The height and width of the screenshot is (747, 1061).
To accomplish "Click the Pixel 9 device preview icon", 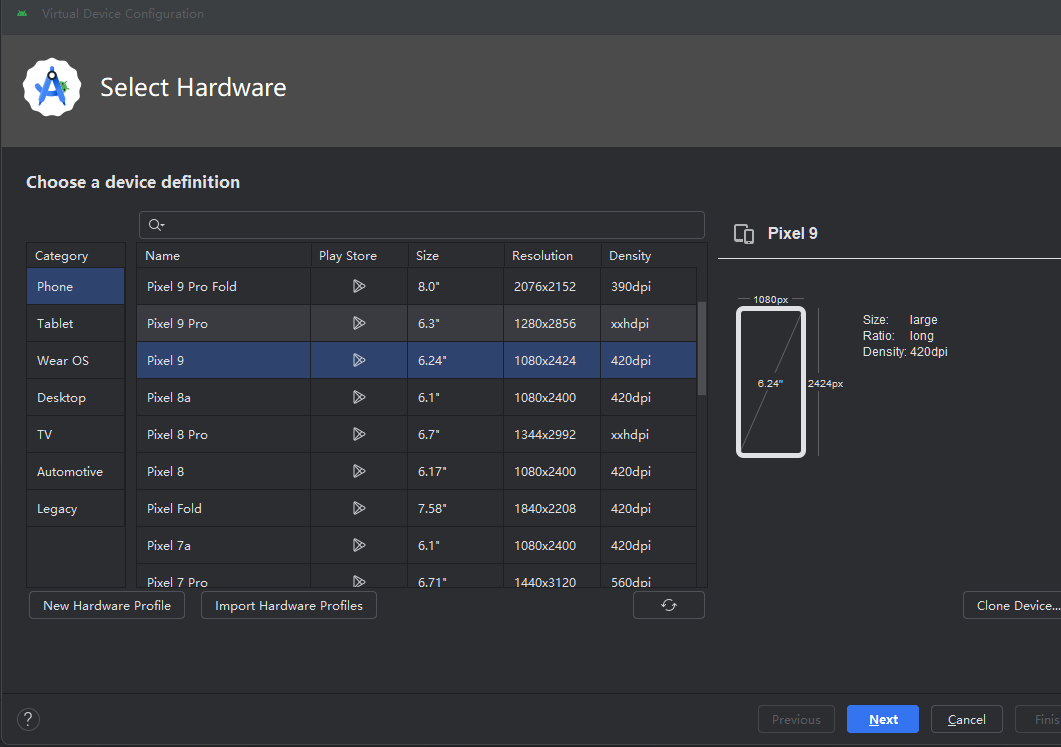I will tap(744, 234).
